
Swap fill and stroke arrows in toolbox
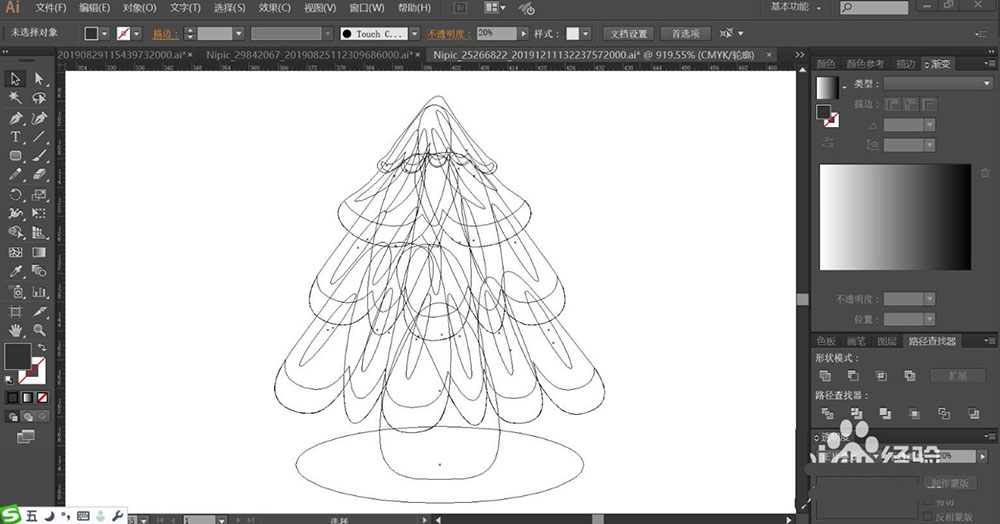[x=41, y=347]
